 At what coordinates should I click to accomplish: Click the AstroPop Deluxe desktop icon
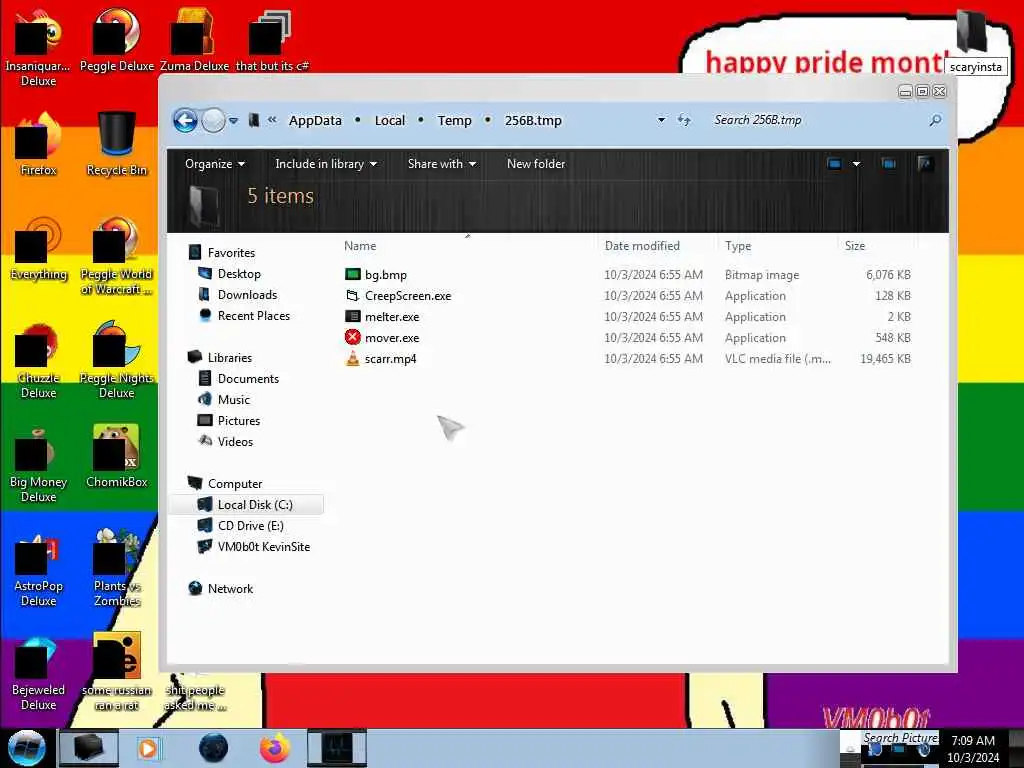[39, 568]
